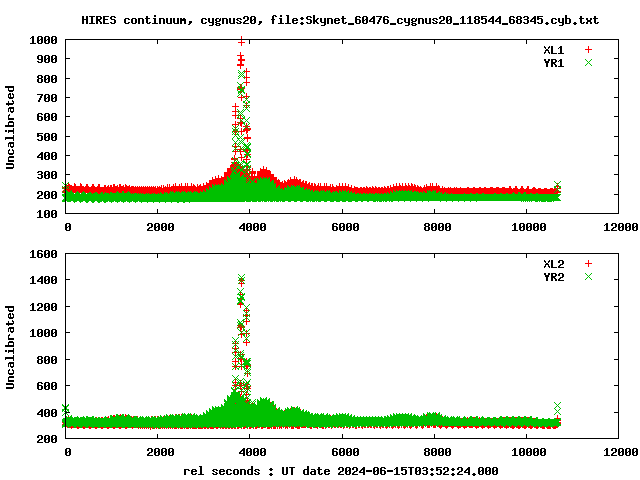Viewport: 640px width, 480px height.
Task: Click the 12000 x-axis label under XL2/YR2 plot
Action: pos(621,452)
